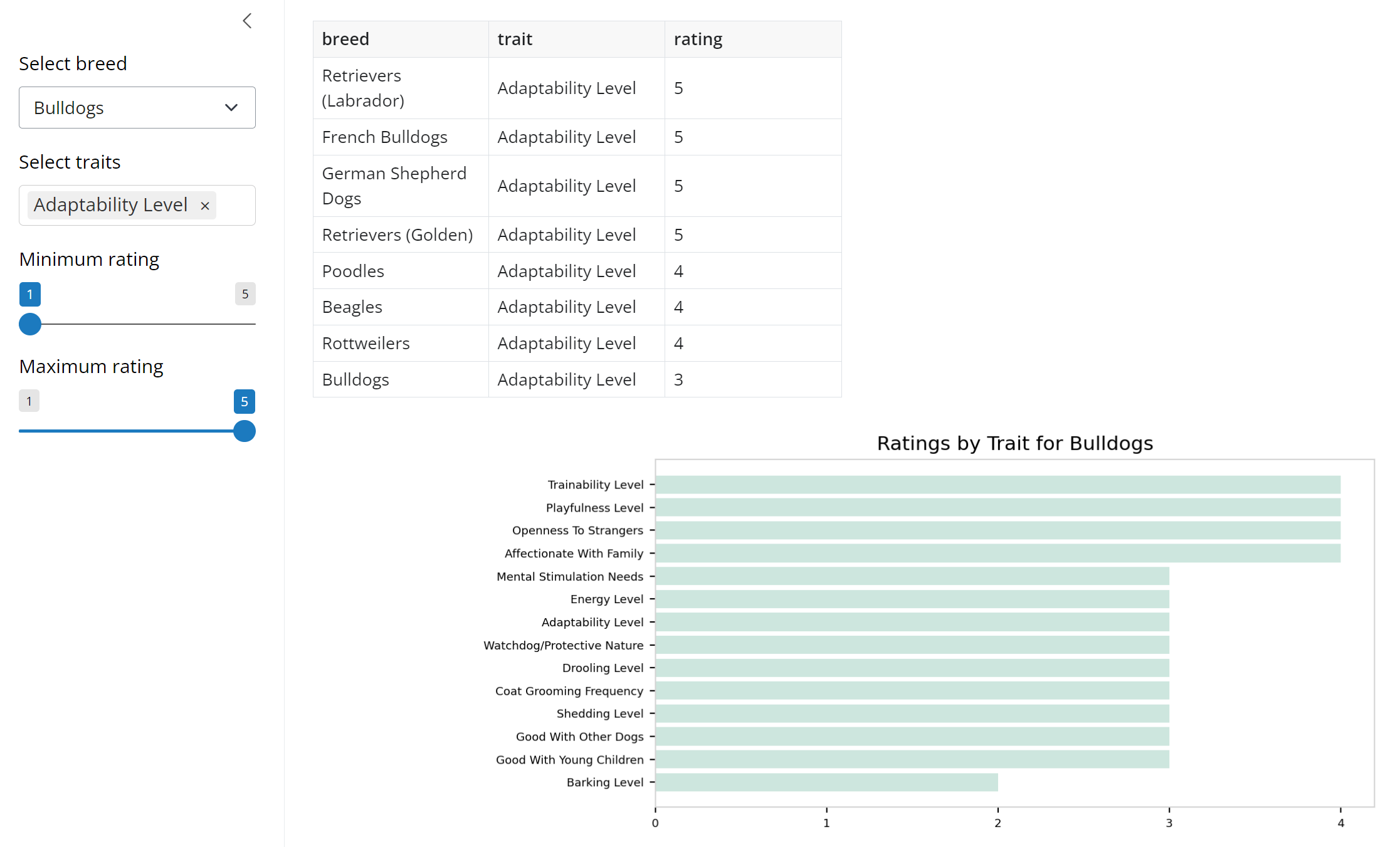Click the rating column header
This screenshot has height=847, width=1400.
pos(698,38)
